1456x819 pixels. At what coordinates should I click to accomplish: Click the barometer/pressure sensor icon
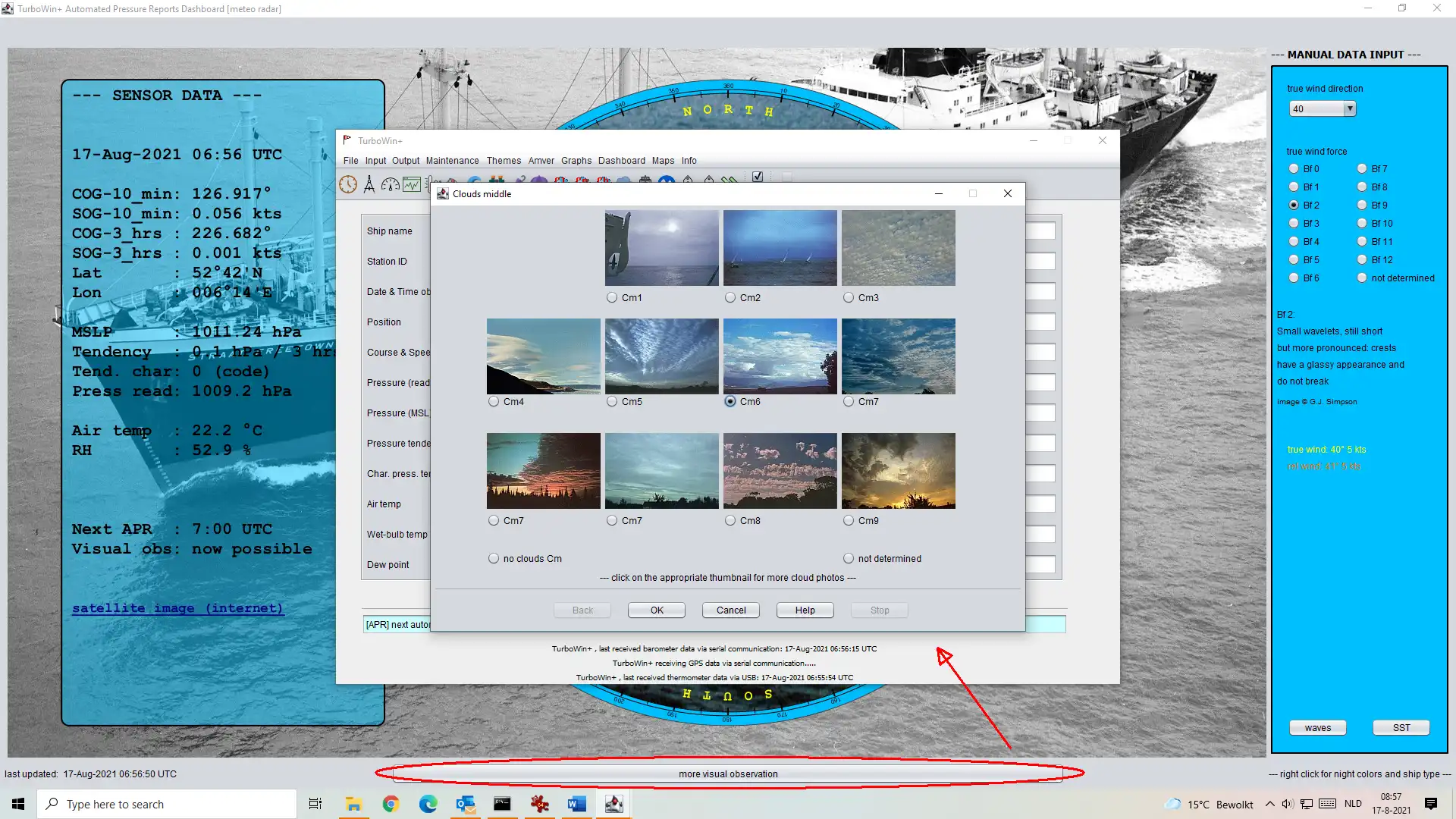(x=391, y=183)
